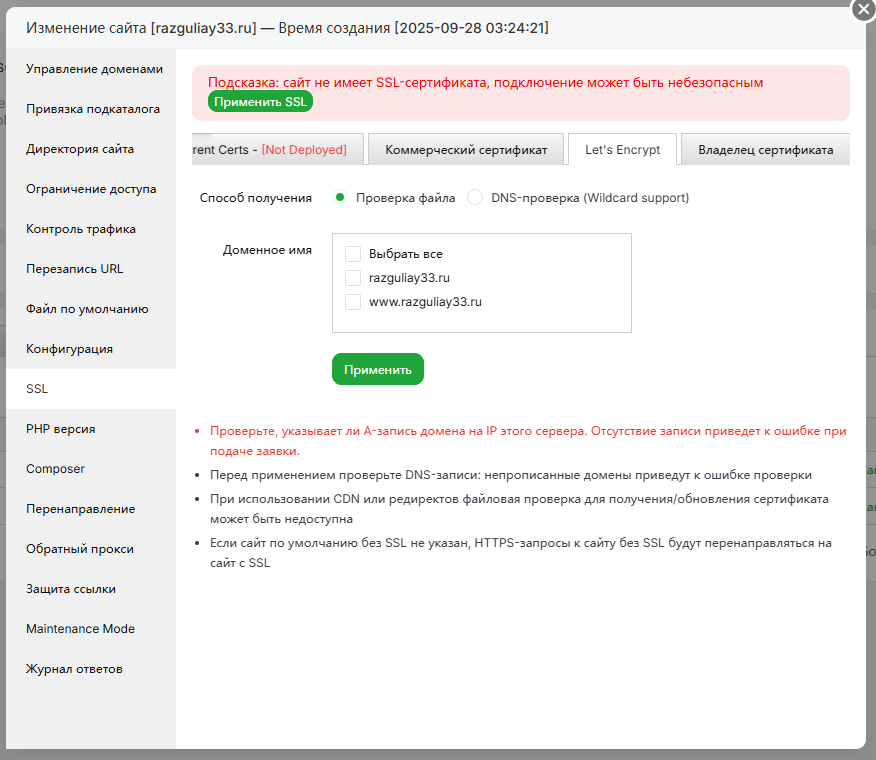
Task: Go to 'Директория сайта' section
Action: [80, 149]
